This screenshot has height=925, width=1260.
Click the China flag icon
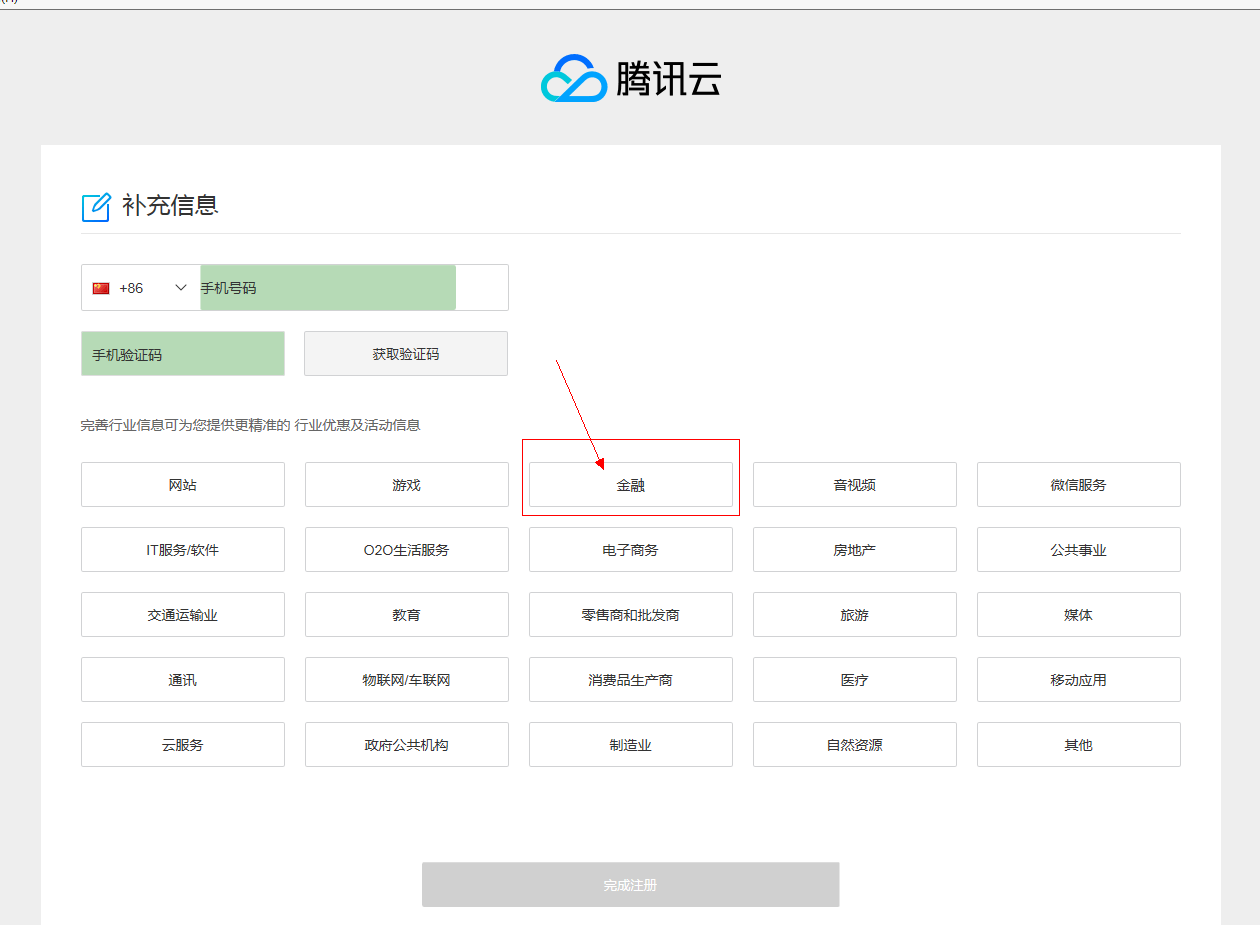click(101, 288)
